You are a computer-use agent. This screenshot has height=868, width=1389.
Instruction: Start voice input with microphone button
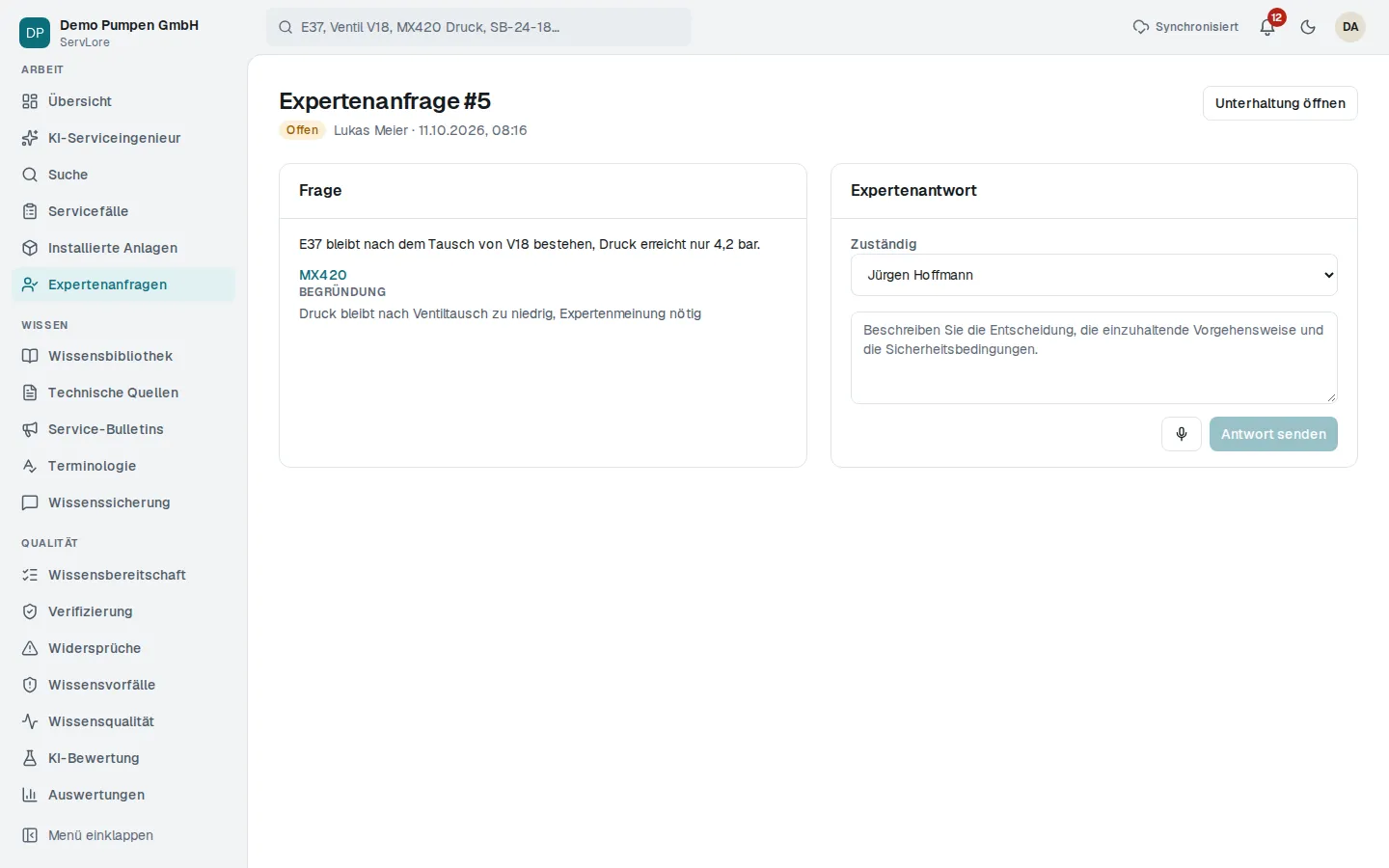point(1182,434)
